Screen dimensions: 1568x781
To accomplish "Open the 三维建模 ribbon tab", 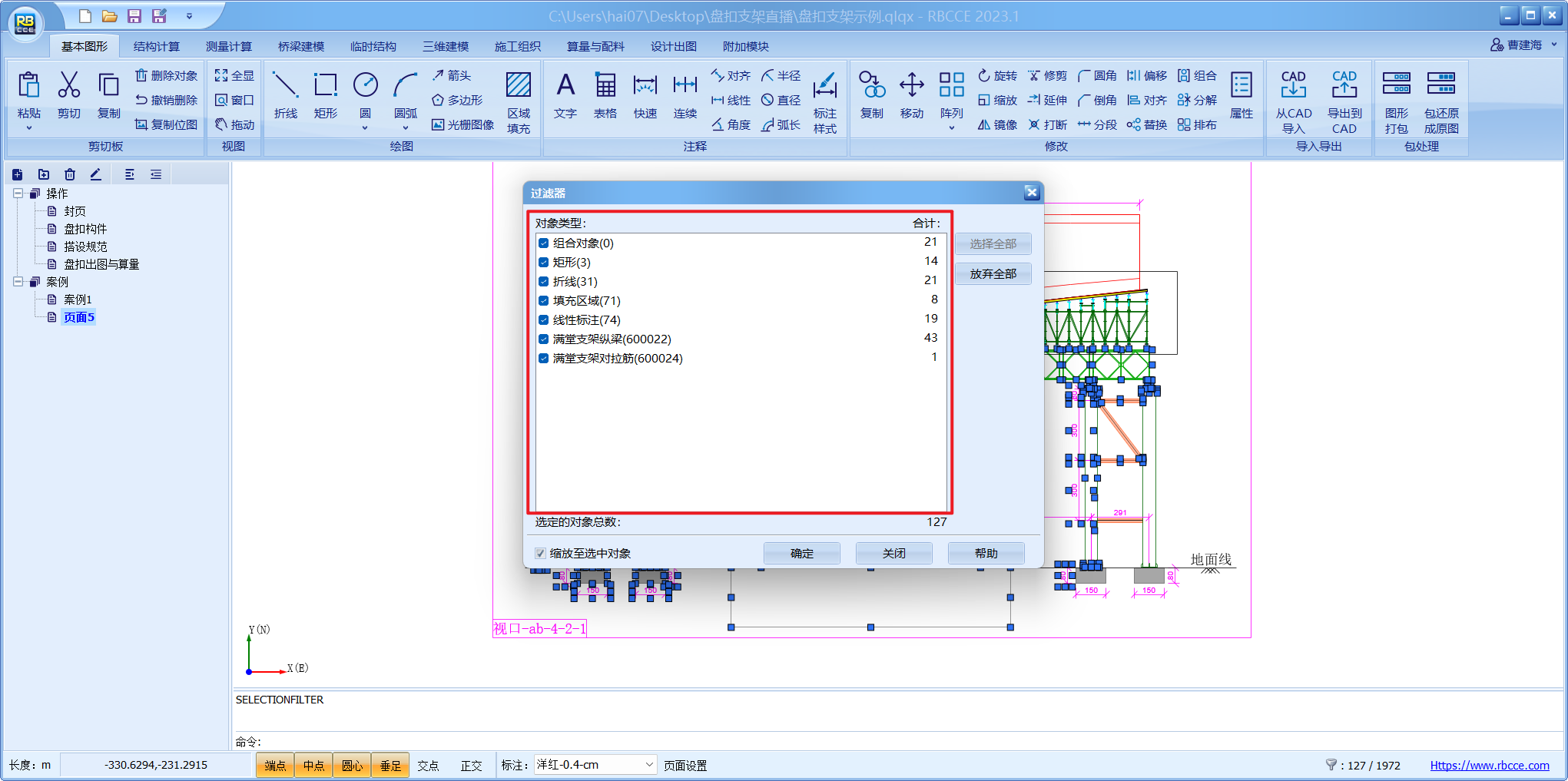I will coord(446,46).
